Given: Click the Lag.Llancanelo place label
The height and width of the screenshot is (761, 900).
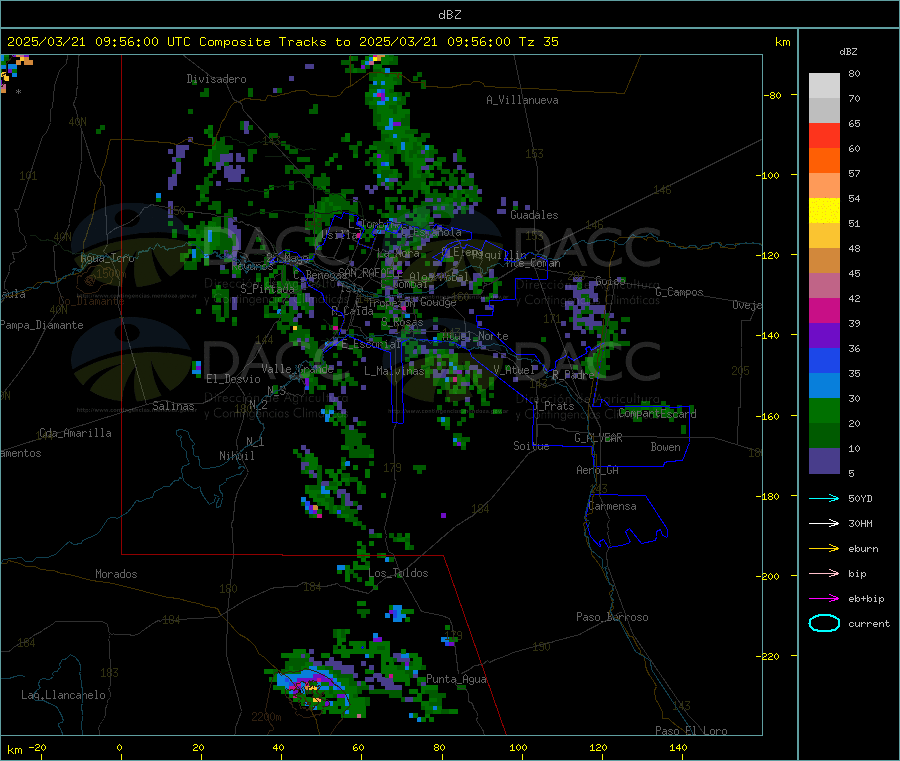Looking at the screenshot, I should (63, 695).
